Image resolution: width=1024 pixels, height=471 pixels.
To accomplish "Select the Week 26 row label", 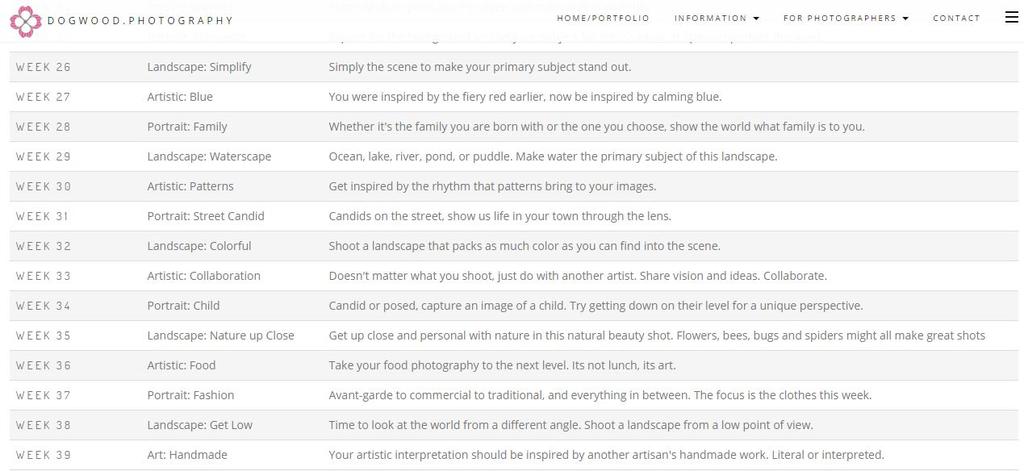I will pyautogui.click(x=43, y=67).
